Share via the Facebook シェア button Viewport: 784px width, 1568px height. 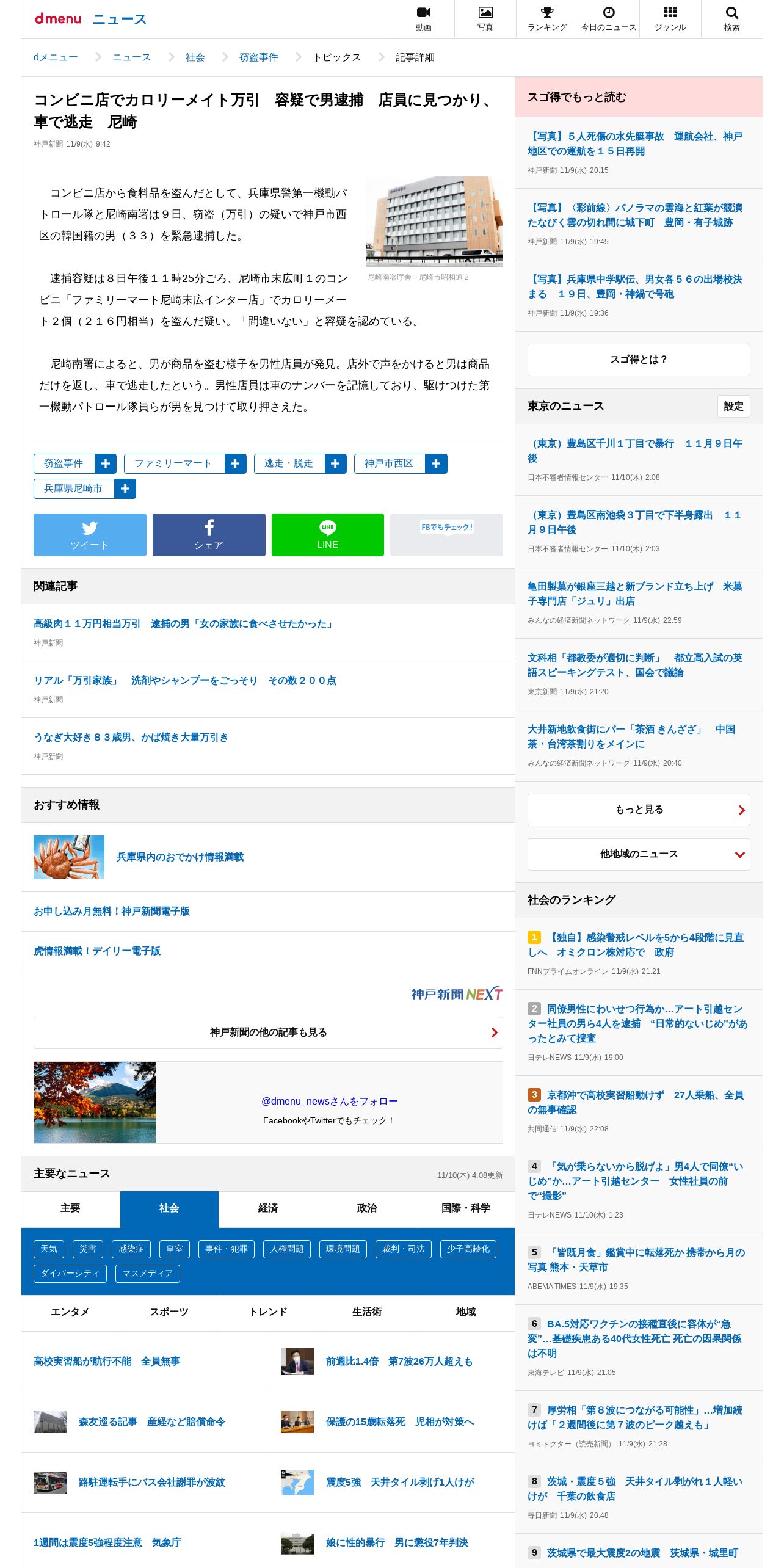coord(209,535)
